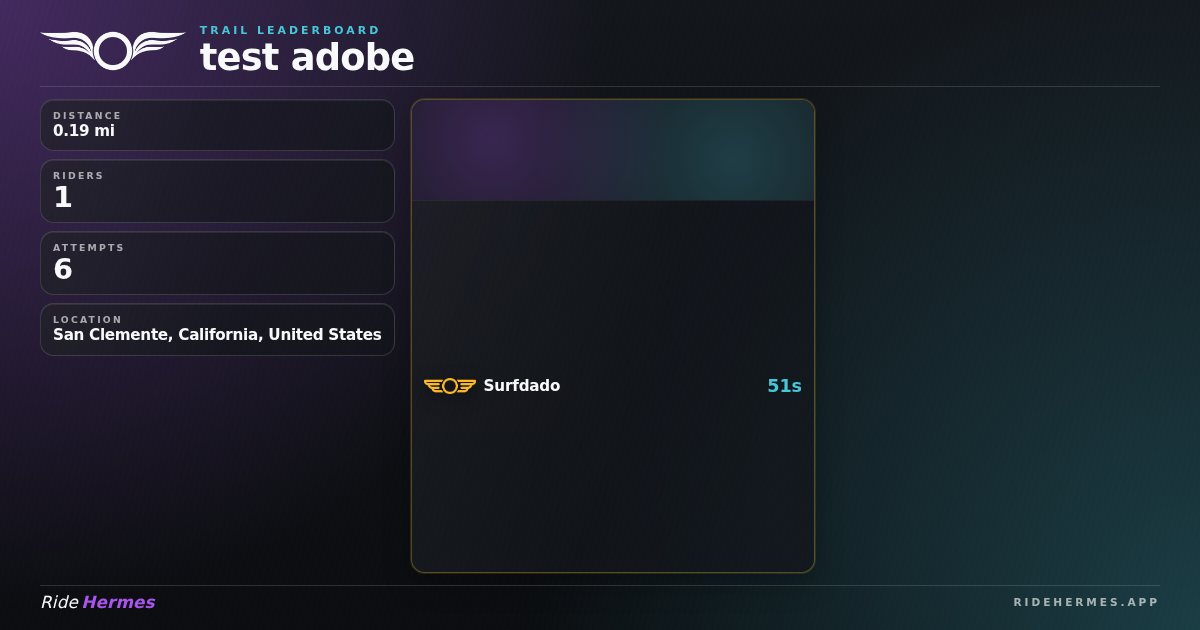This screenshot has width=1200, height=630.
Task: Select the Surfdado rider name
Action: coord(521,386)
